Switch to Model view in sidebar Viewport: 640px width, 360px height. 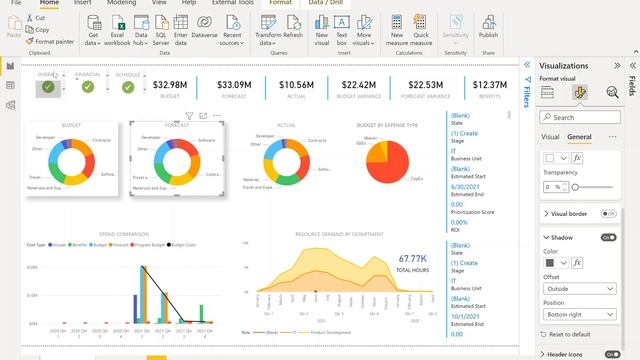pyautogui.click(x=10, y=105)
